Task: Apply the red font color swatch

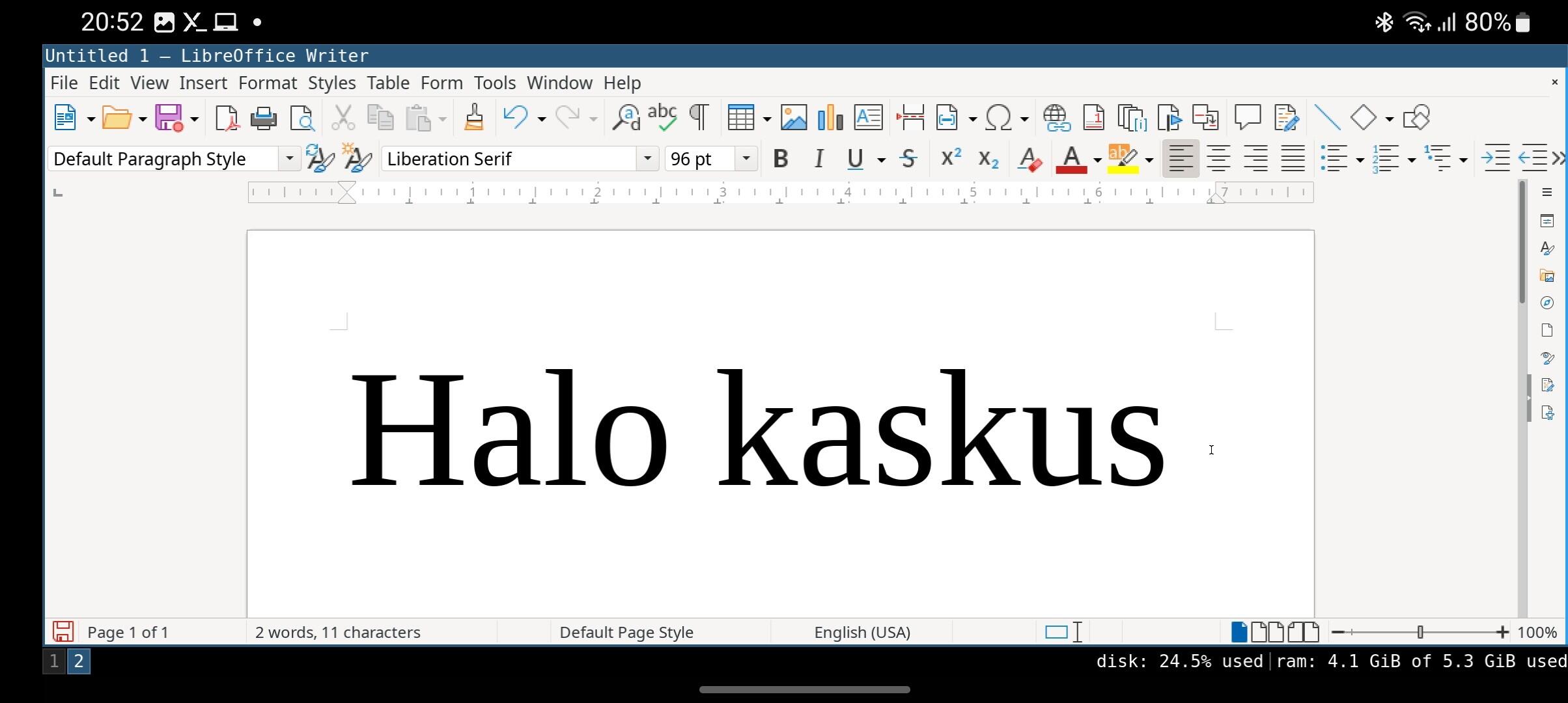Action: 1071,169
